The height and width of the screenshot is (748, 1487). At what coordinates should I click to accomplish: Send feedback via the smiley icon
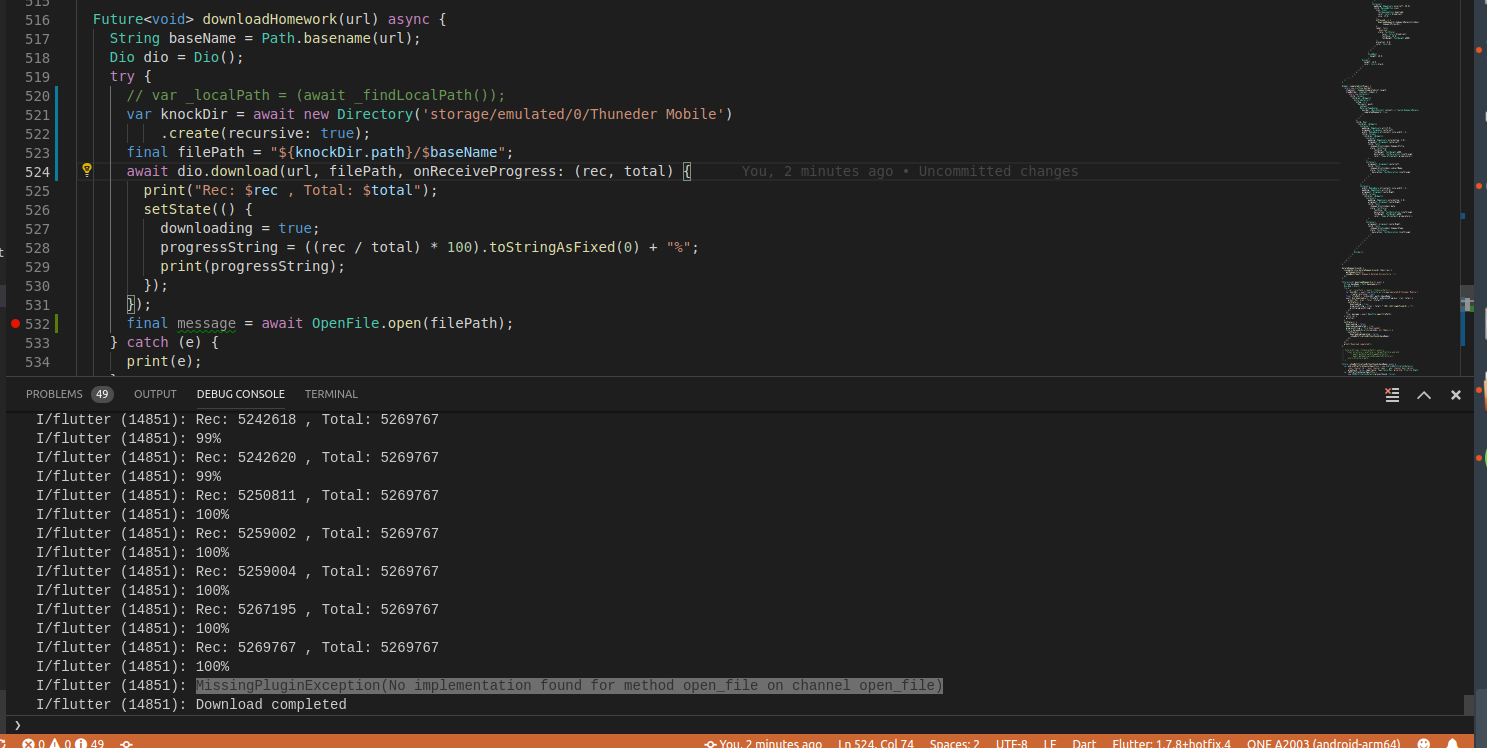tap(1423, 743)
